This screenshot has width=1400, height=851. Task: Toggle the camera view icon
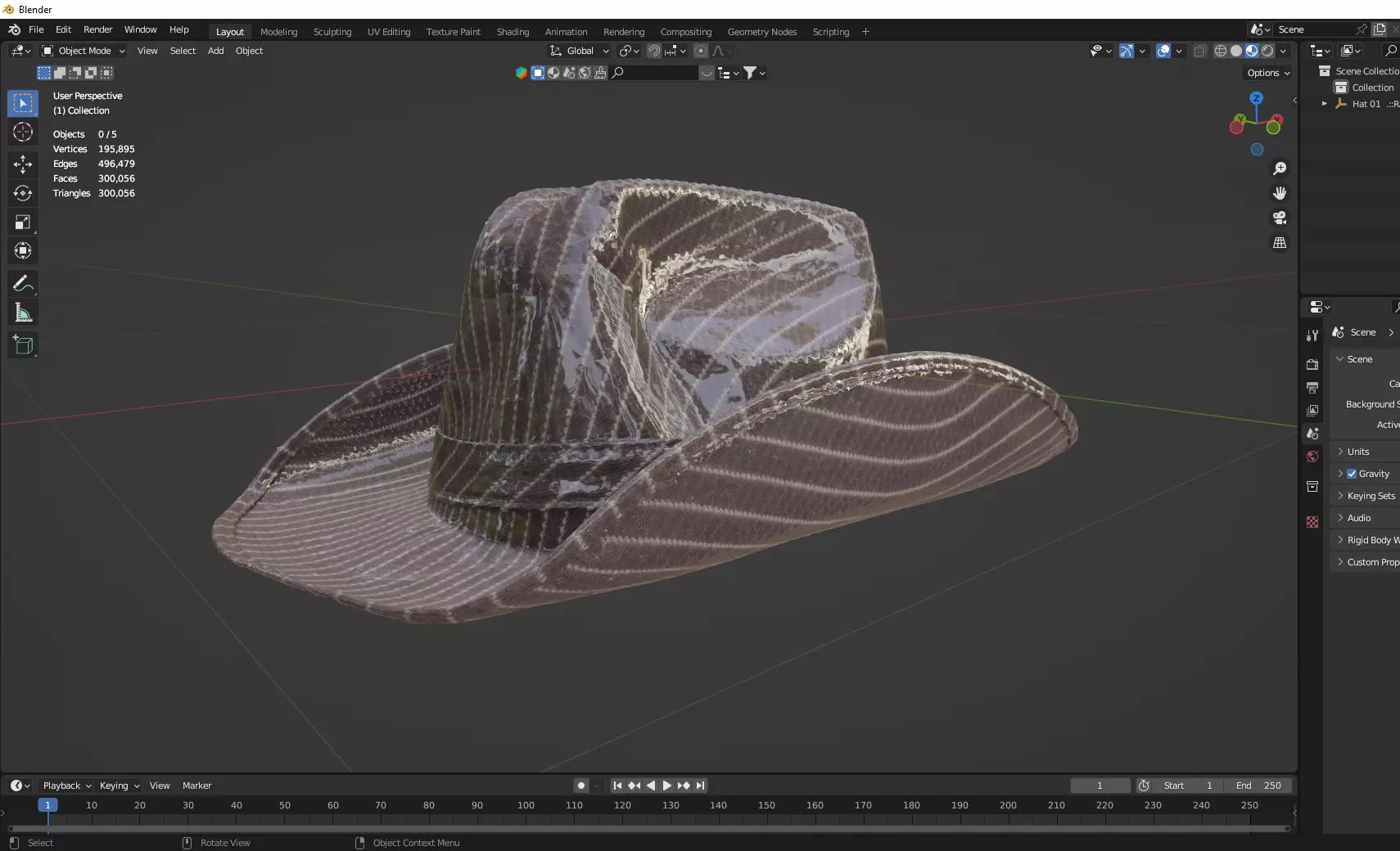click(x=1280, y=218)
